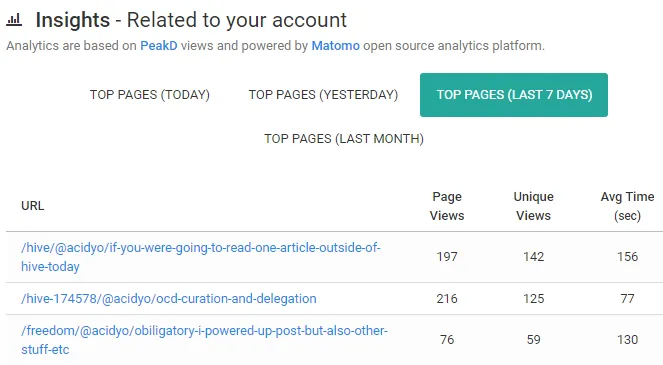Screen dimensions: 663x365
Task: Select the 130 avg time cell
Action: point(627,340)
